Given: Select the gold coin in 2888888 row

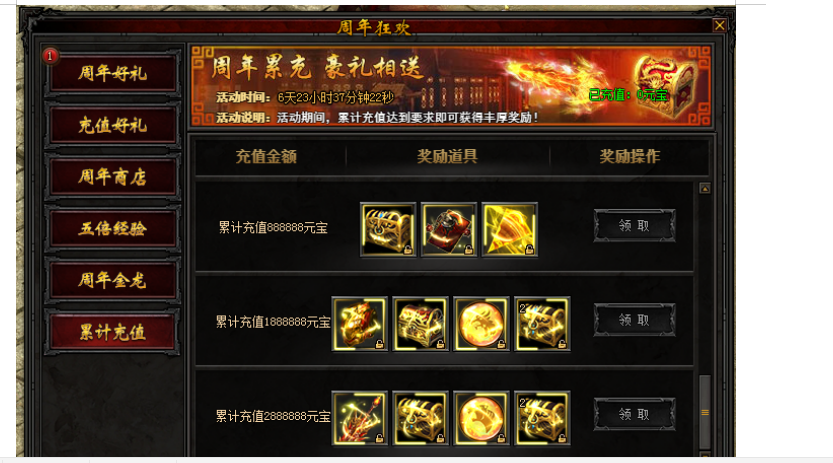Looking at the screenshot, I should tap(481, 418).
